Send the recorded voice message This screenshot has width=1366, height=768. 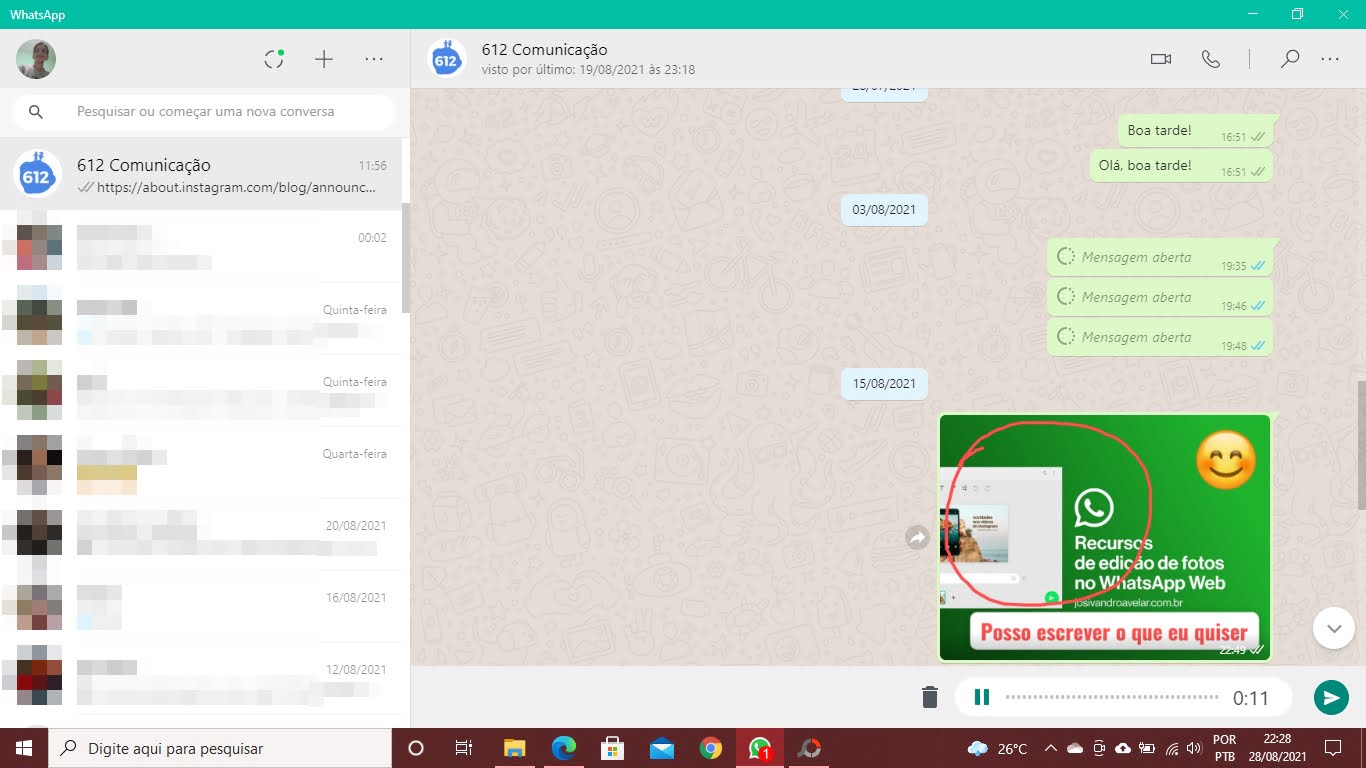pos(1331,697)
